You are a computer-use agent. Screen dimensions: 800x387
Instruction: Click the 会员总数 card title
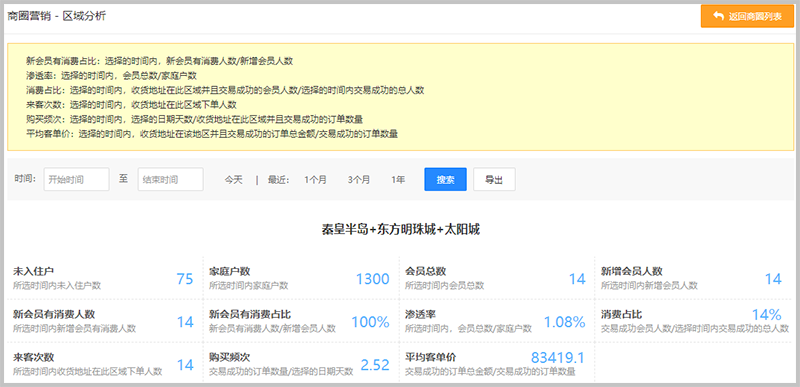426,271
